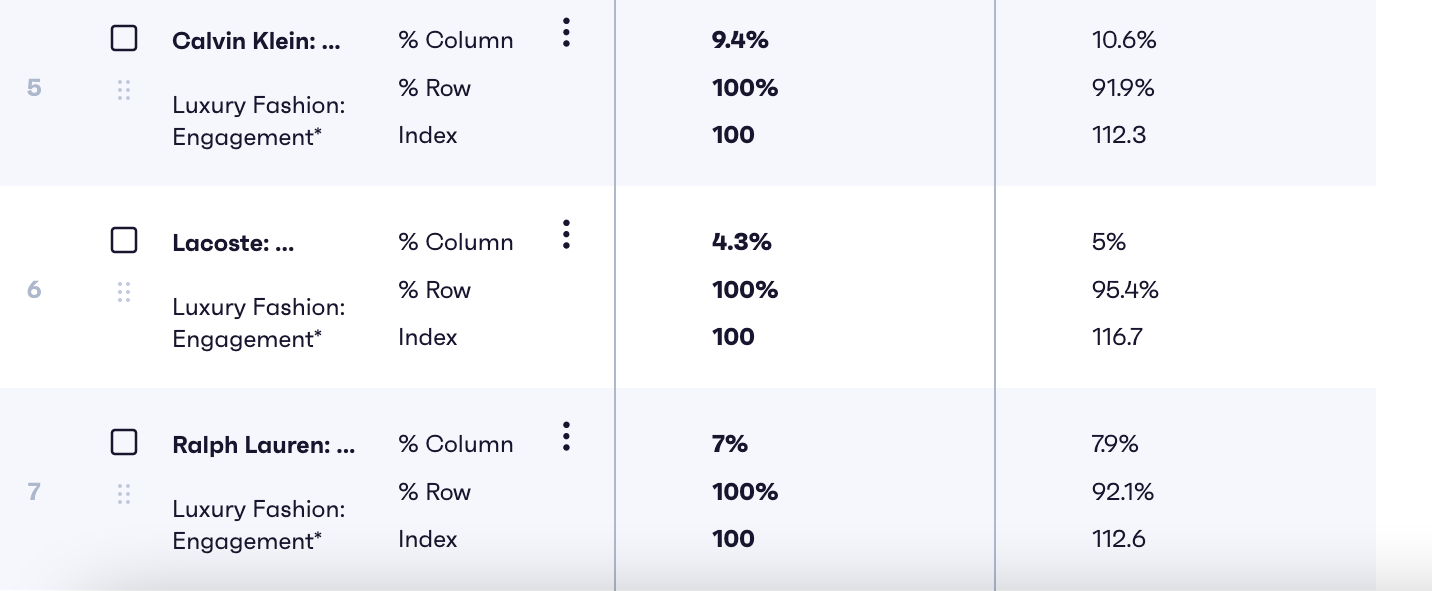Open the Calvin Klein row options menu
Screen dimensions: 1432x591
tap(566, 33)
